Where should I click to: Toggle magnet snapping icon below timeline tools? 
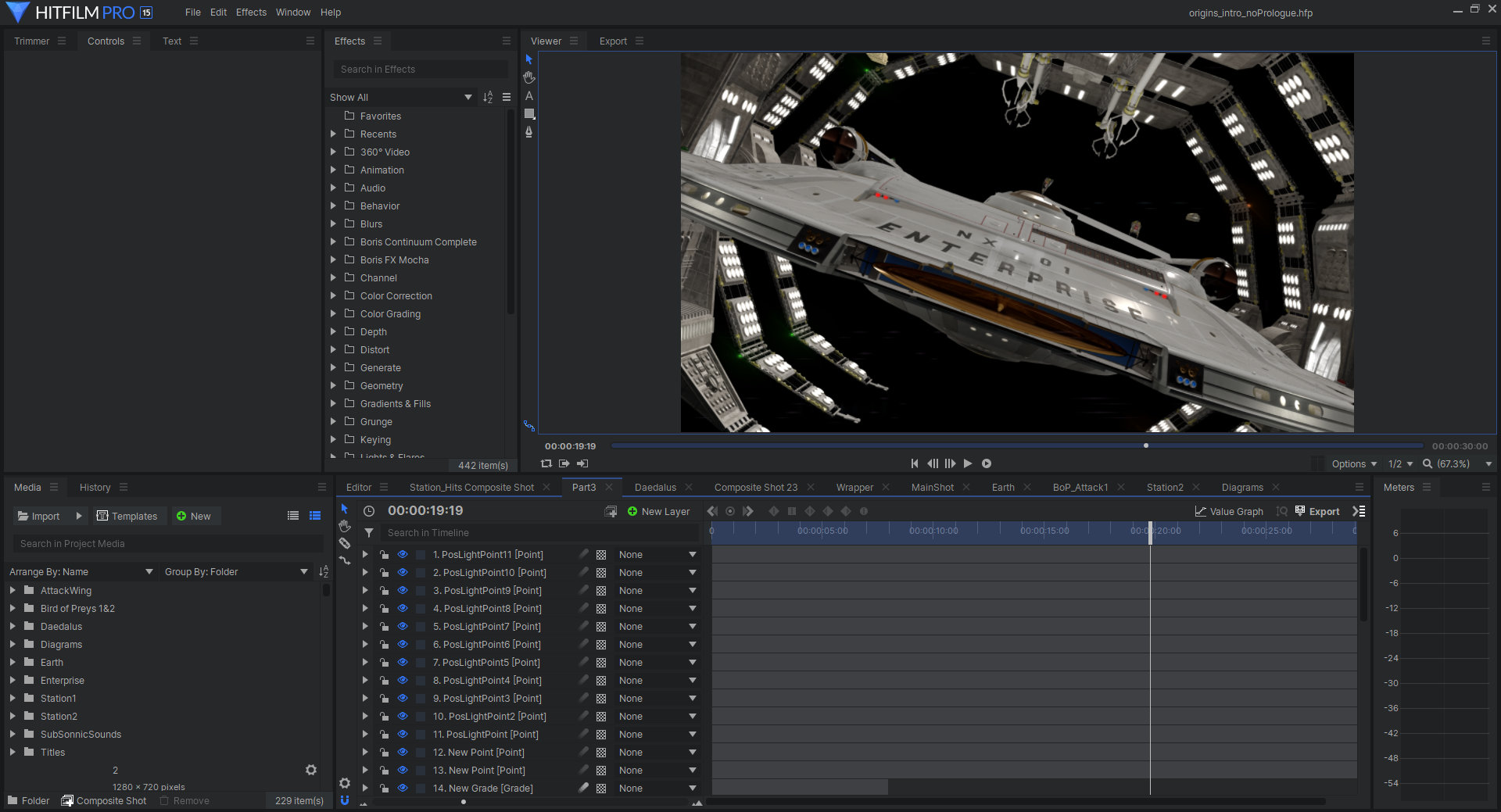345,800
